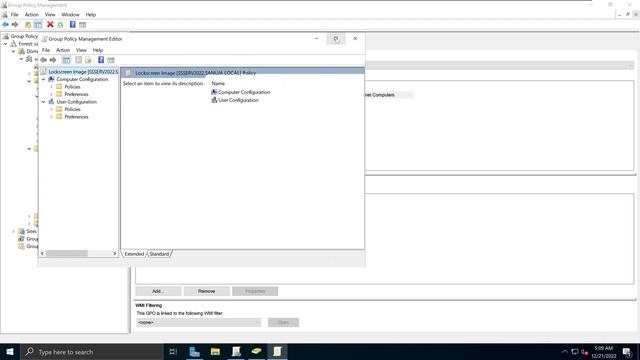Viewport: 640px width, 360px height.
Task: Collapse the Forest node in background tree
Action: [6, 44]
